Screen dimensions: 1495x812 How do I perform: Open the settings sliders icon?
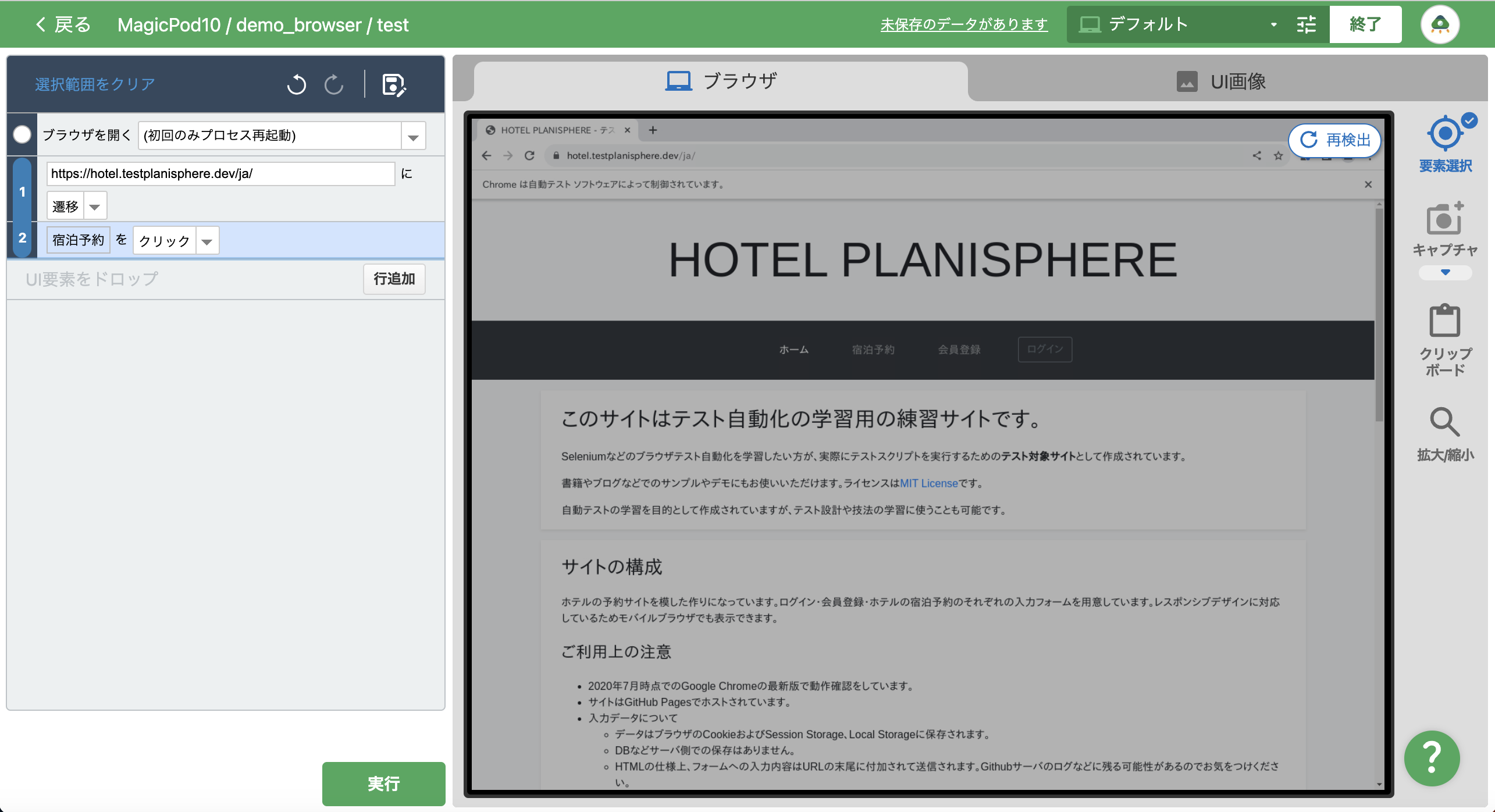(1307, 24)
